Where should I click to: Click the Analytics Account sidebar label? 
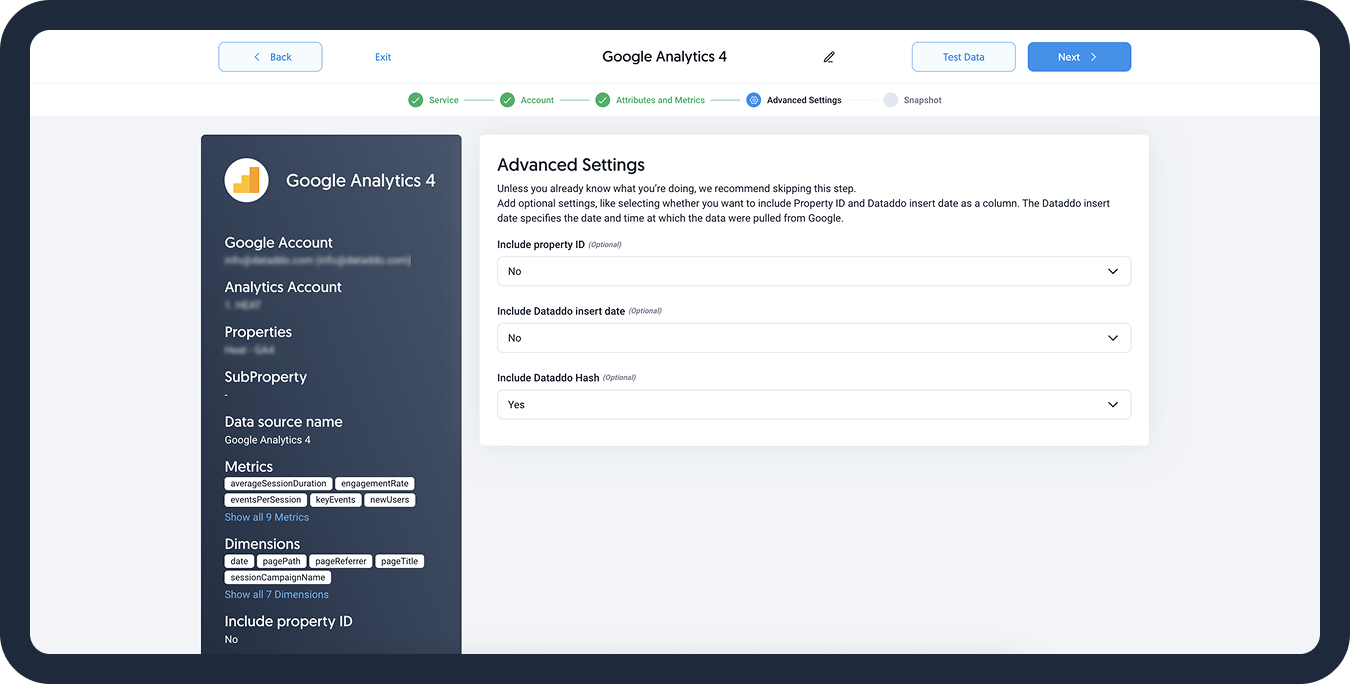(283, 287)
